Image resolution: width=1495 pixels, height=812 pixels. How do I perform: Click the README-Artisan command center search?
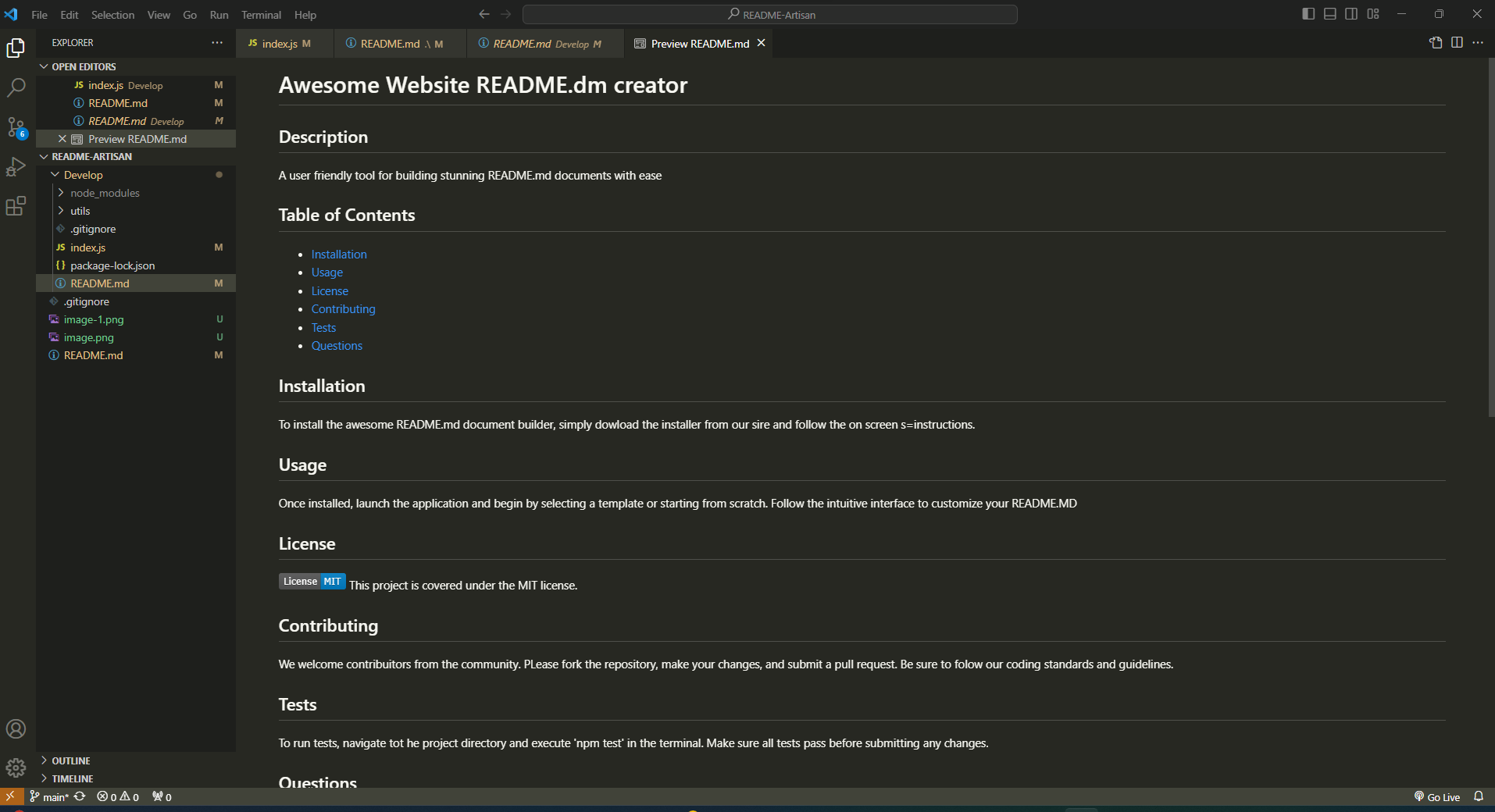[770, 14]
